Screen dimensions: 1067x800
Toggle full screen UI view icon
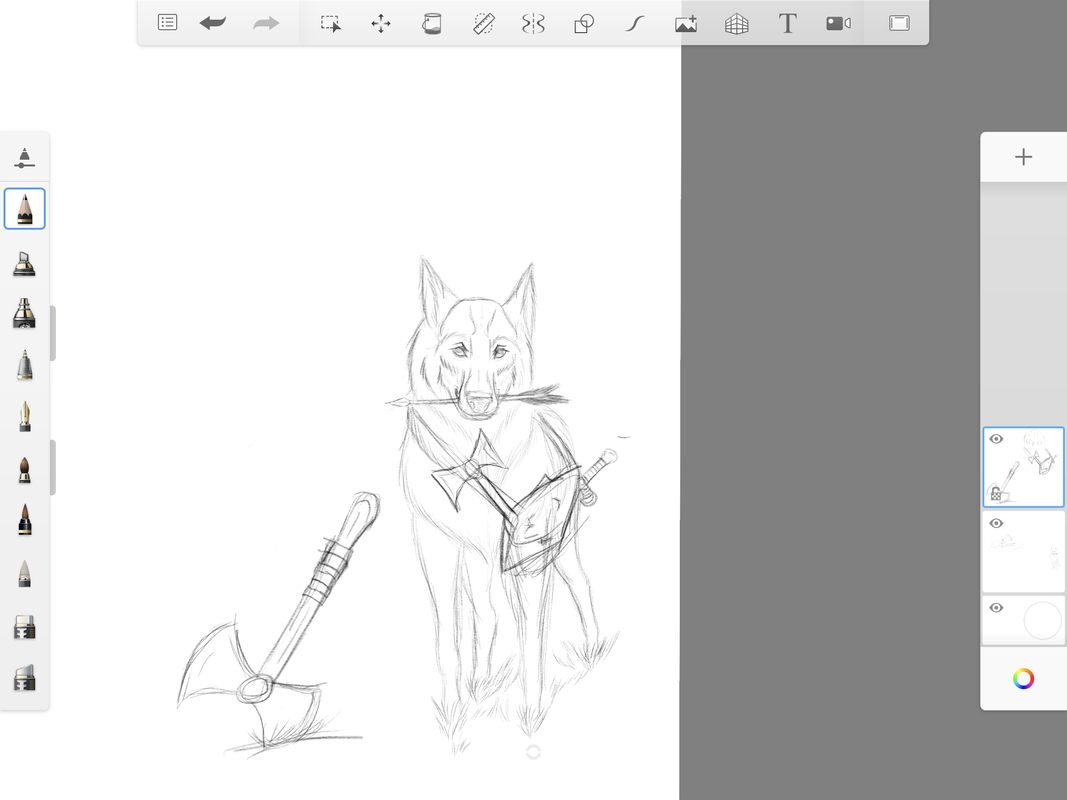(x=899, y=23)
